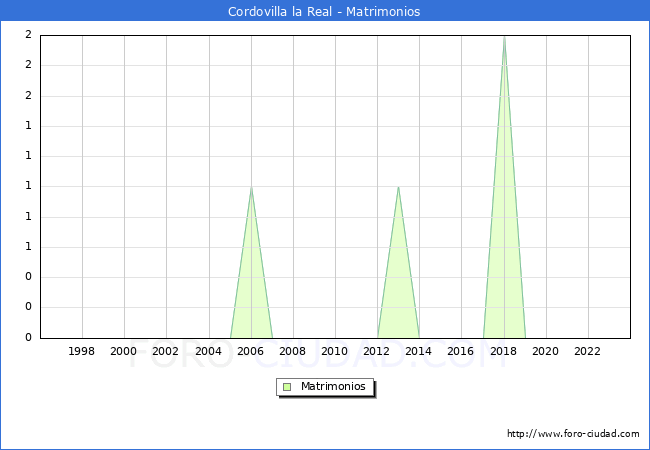The width and height of the screenshot is (650, 450).
Task: Click the 1998 x-axis label
Action: [82, 351]
